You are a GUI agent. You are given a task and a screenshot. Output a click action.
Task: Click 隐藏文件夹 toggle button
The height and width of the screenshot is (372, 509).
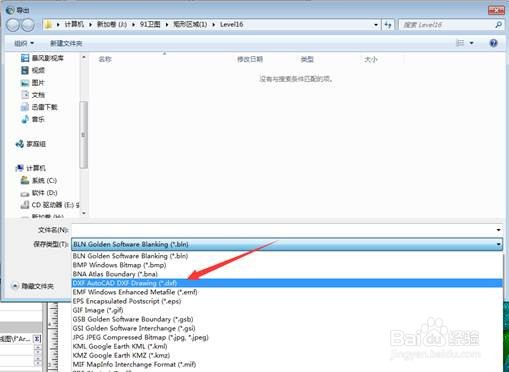32,286
